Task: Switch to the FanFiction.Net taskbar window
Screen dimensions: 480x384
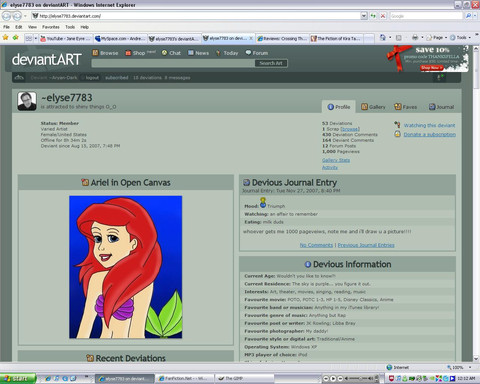Action: (183, 378)
